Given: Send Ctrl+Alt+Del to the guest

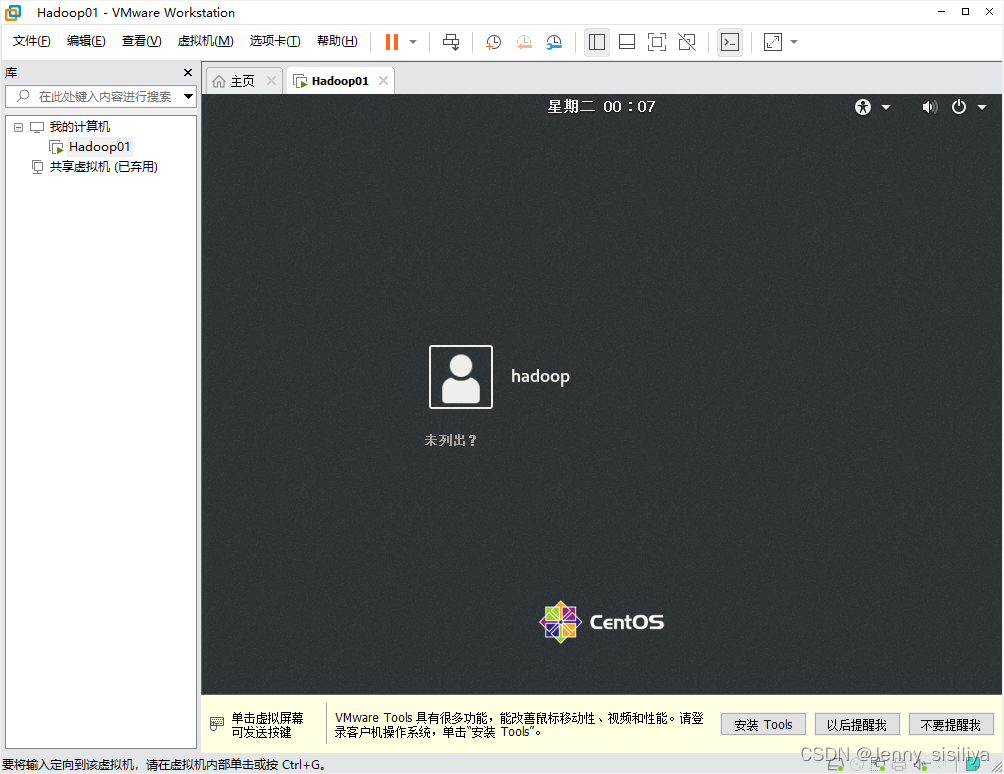Looking at the screenshot, I should coord(450,42).
